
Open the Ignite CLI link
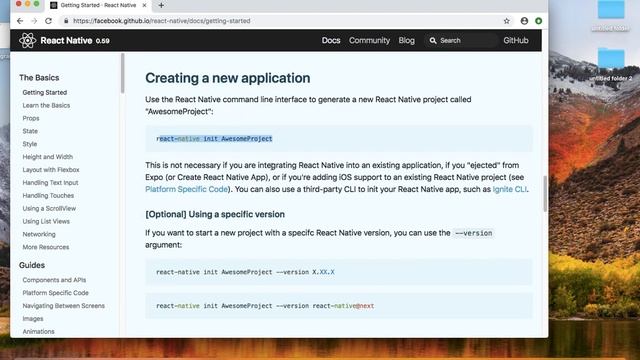pyautogui.click(x=509, y=189)
